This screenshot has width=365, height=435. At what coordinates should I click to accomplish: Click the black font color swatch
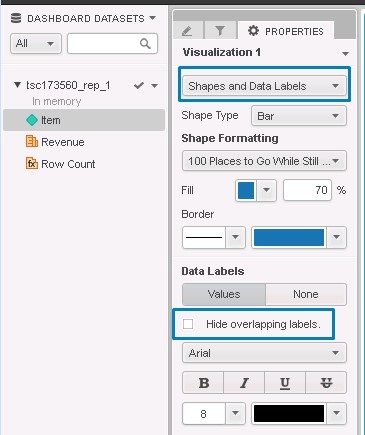tap(289, 414)
